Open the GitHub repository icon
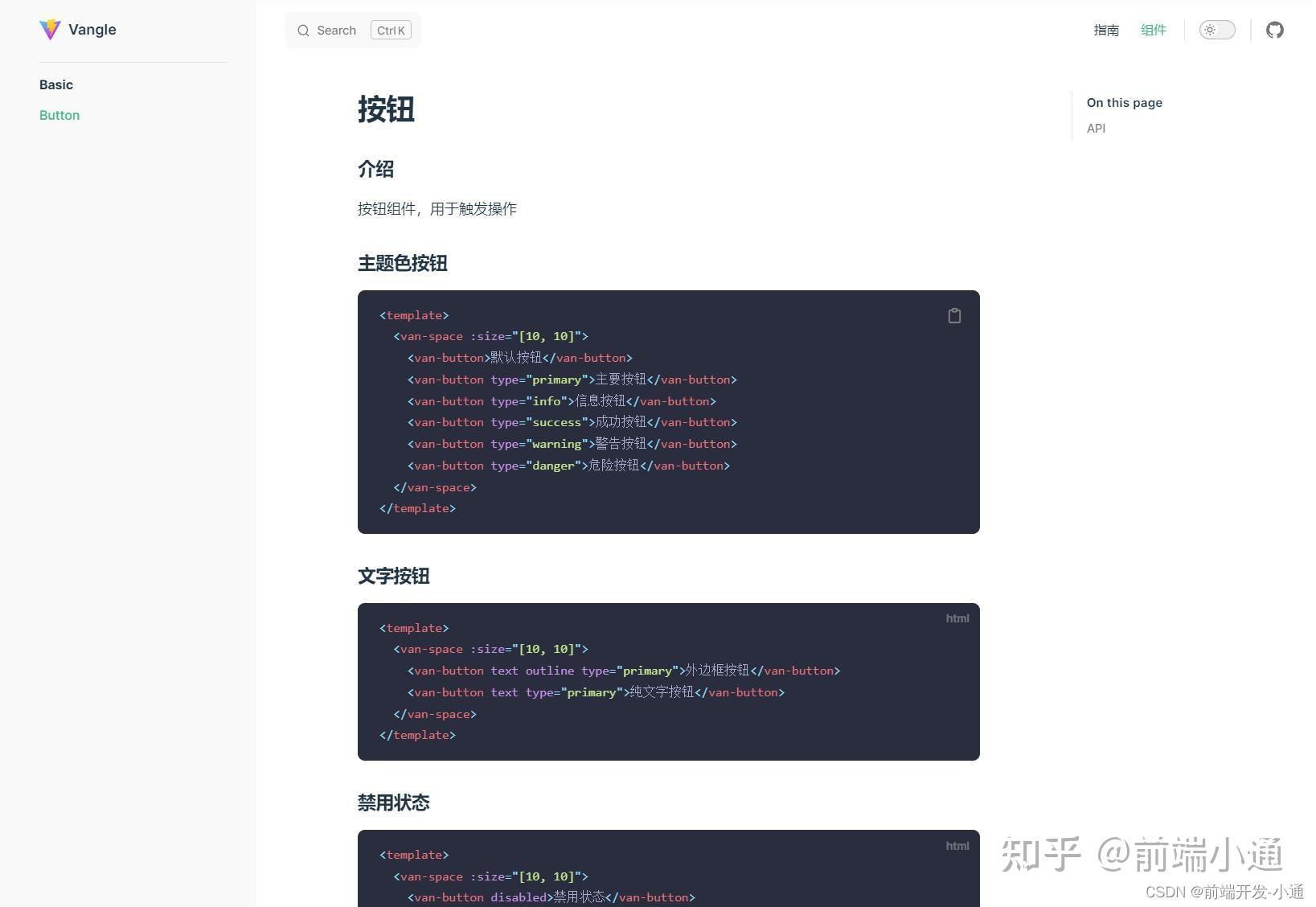Screen dimensions: 1316x907 click(x=1275, y=30)
